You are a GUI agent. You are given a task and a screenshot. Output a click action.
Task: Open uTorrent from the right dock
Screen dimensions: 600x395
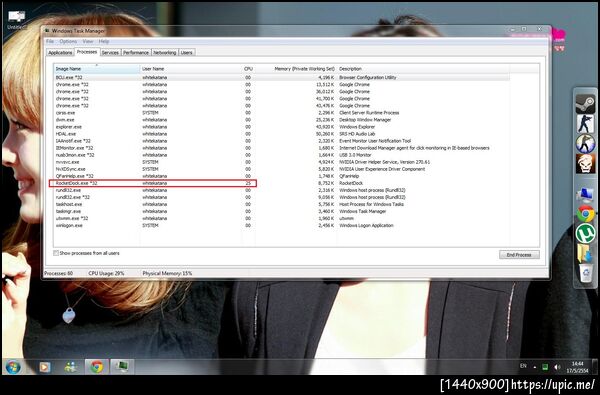click(585, 233)
